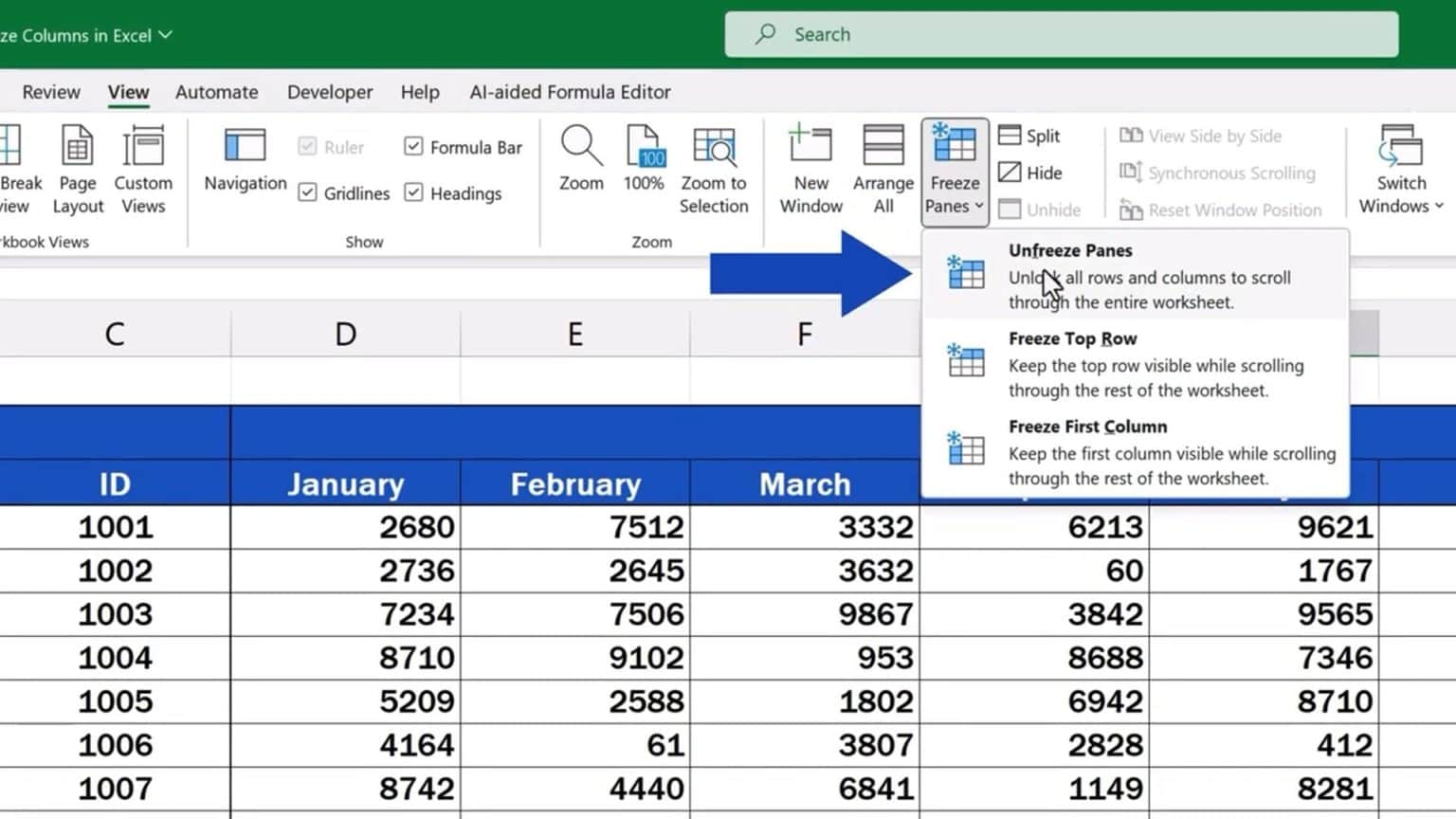Switch to Page Layout view

(77, 171)
